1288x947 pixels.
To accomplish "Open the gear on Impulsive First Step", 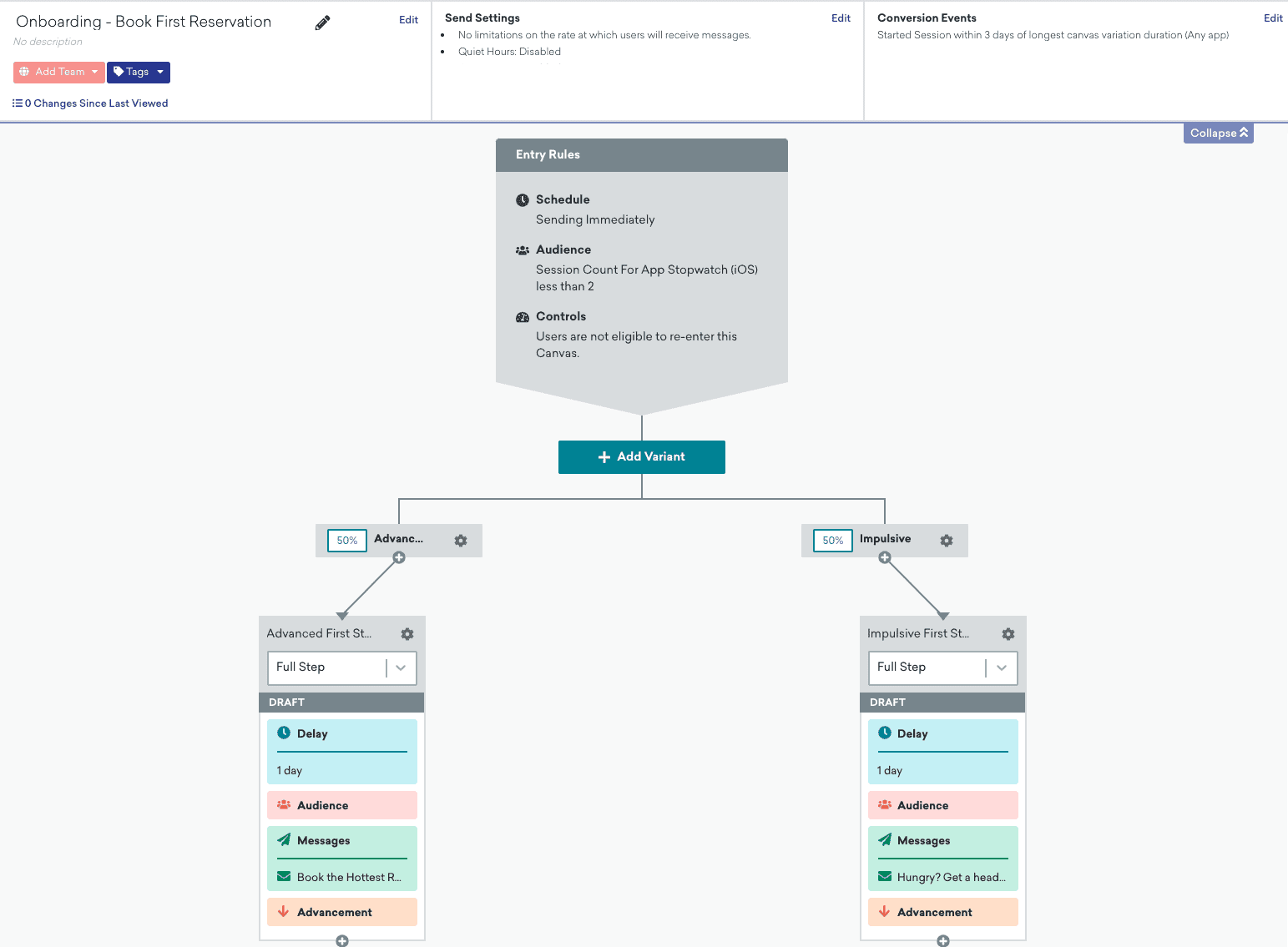I will (x=1008, y=633).
